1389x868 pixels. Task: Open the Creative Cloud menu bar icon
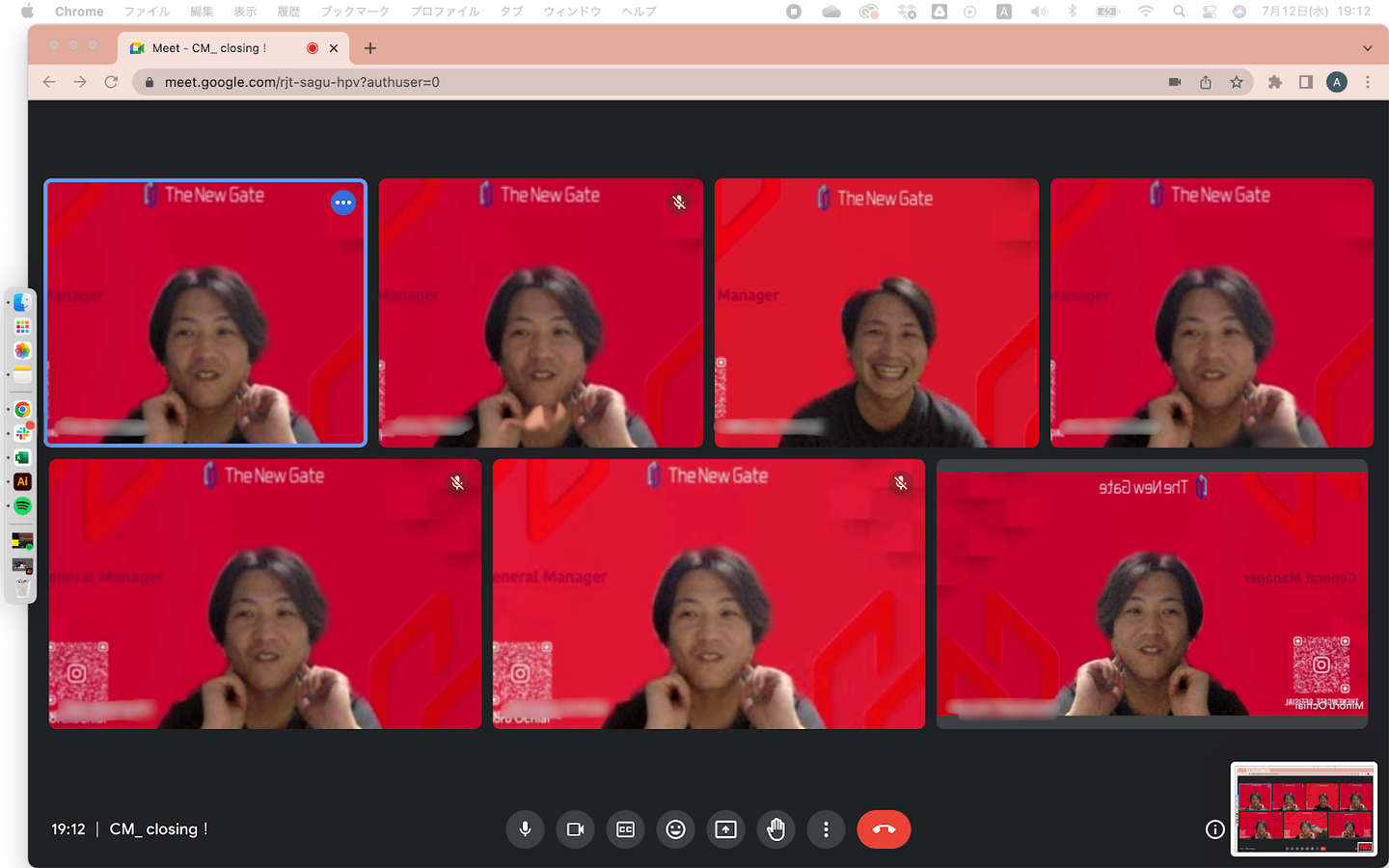(869, 12)
